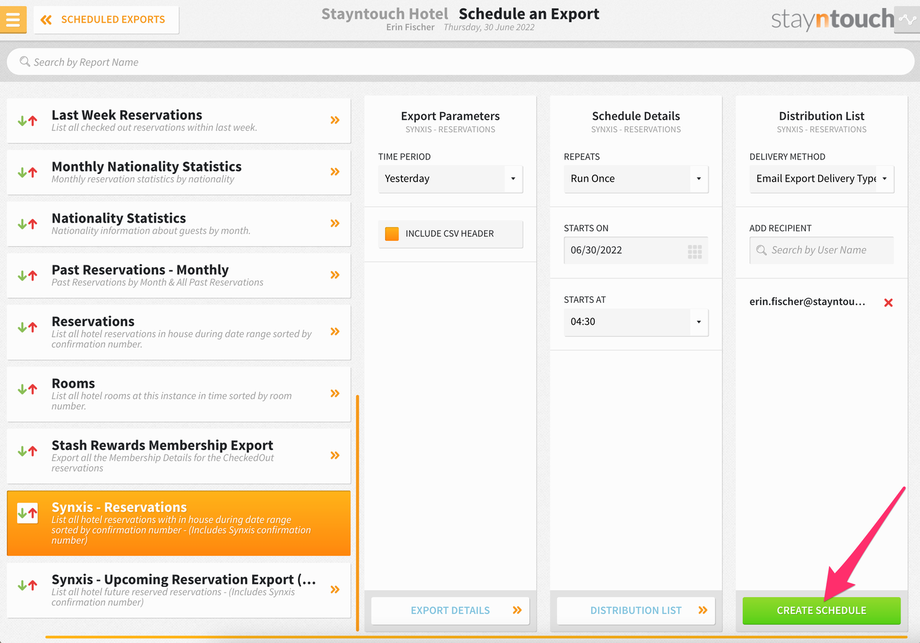The height and width of the screenshot is (643, 920).
Task: Focus the Search by User Name field
Action: (821, 251)
